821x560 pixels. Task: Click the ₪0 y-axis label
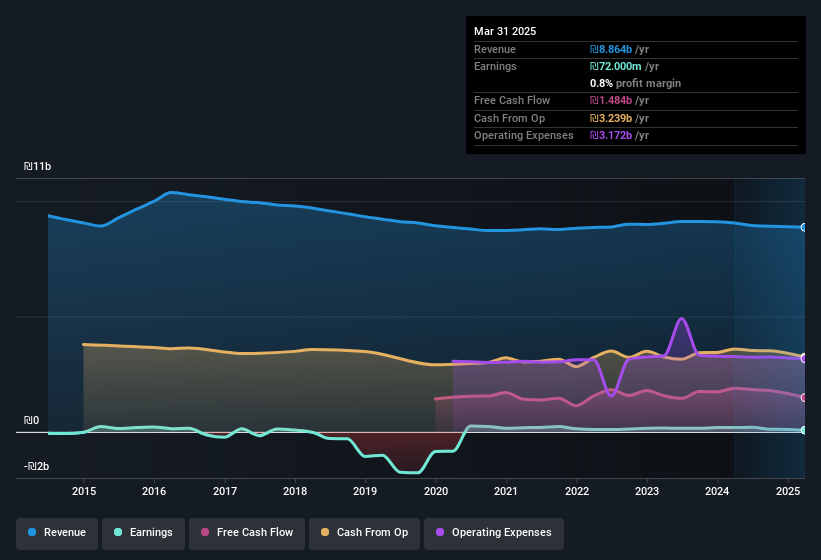(x=31, y=420)
